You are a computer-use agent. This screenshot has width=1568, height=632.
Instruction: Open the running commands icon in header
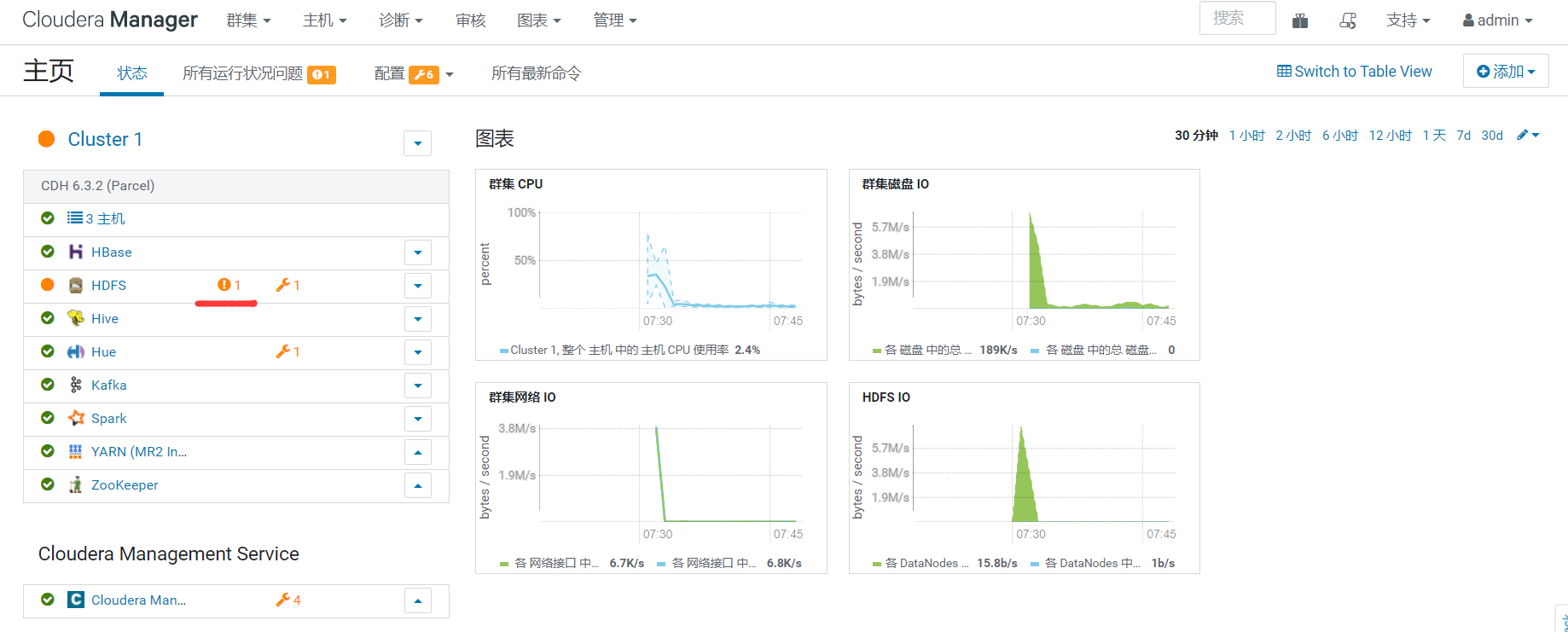pyautogui.click(x=1348, y=20)
